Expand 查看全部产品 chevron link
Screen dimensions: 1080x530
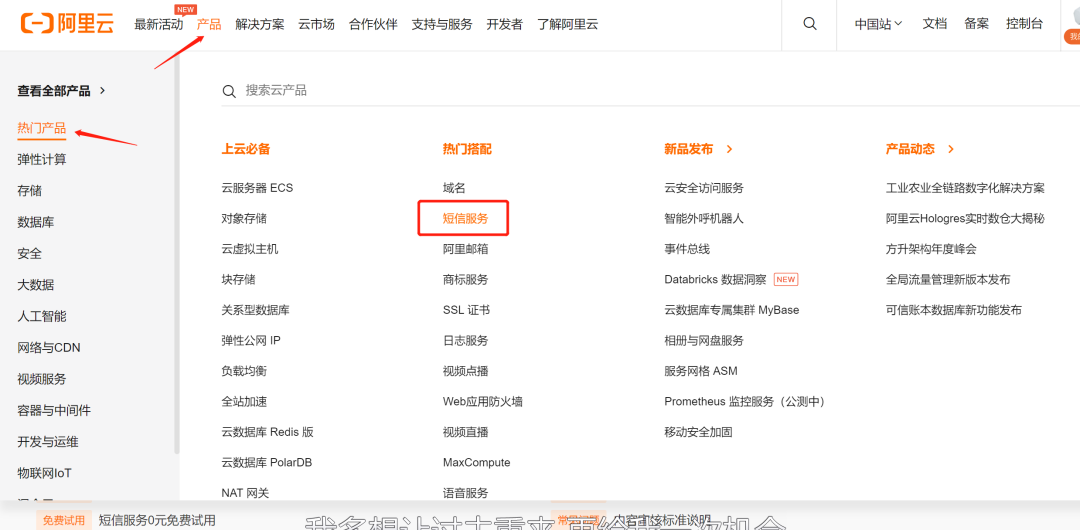(x=61, y=90)
